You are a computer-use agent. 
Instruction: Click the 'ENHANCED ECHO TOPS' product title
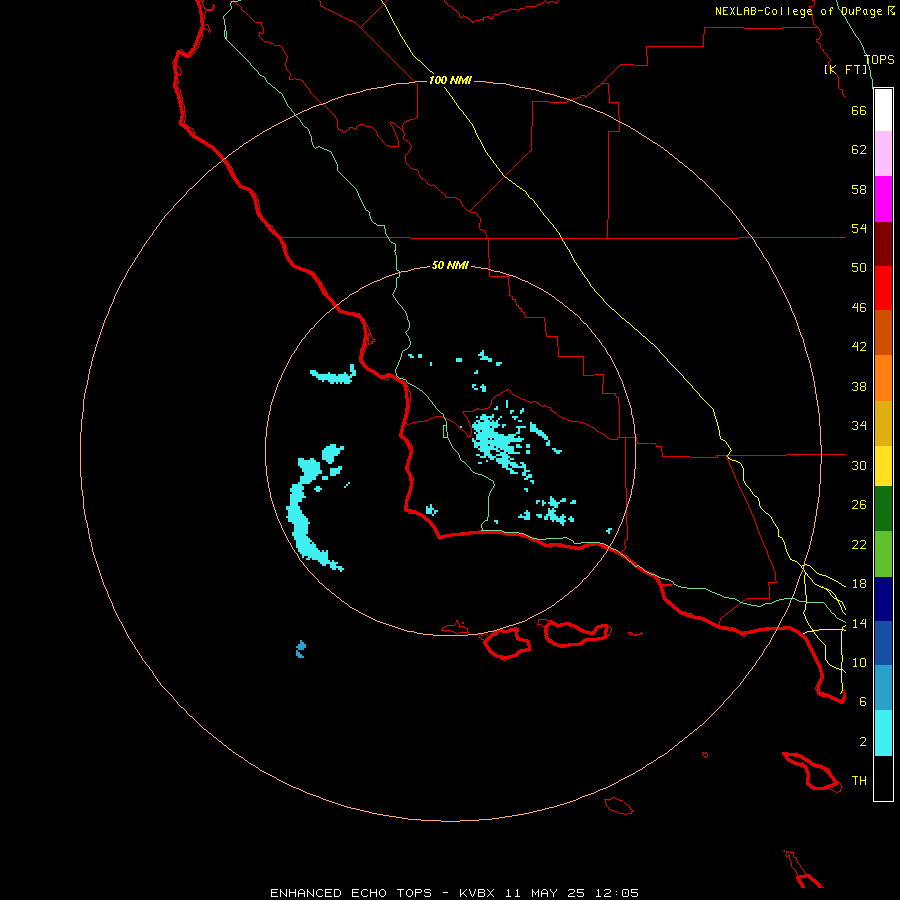point(351,893)
